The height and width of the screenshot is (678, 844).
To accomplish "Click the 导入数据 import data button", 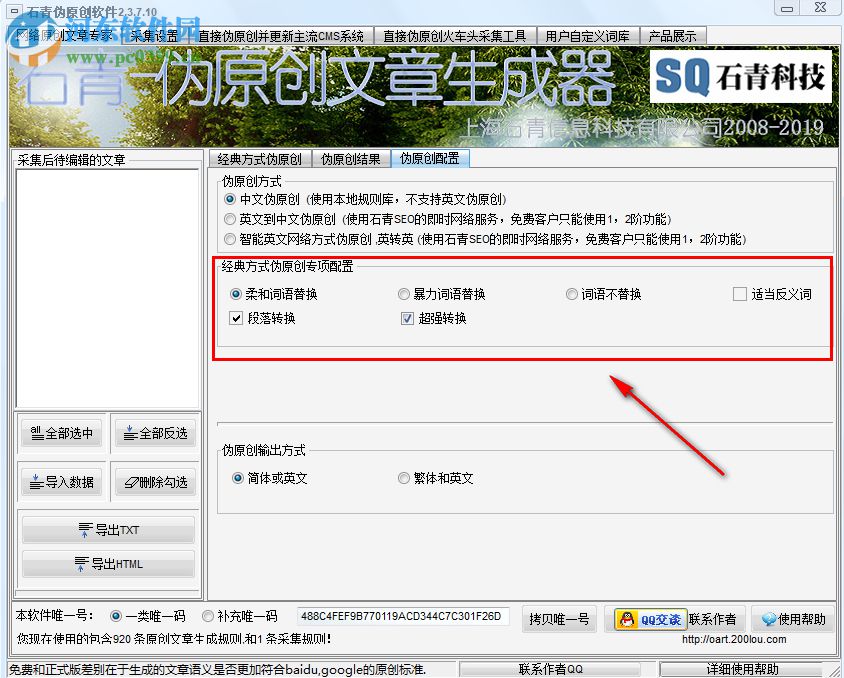I will 62,482.
